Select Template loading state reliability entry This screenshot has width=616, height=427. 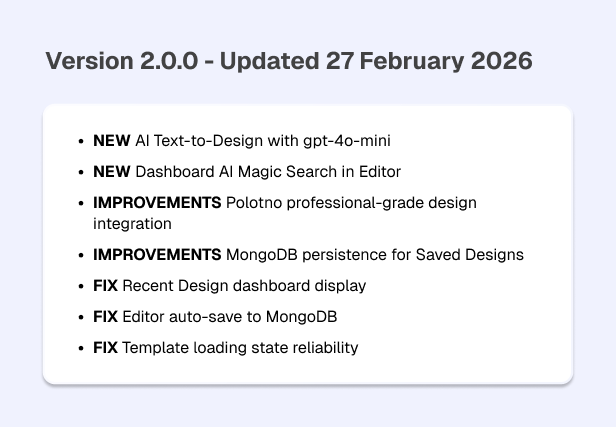(x=226, y=348)
